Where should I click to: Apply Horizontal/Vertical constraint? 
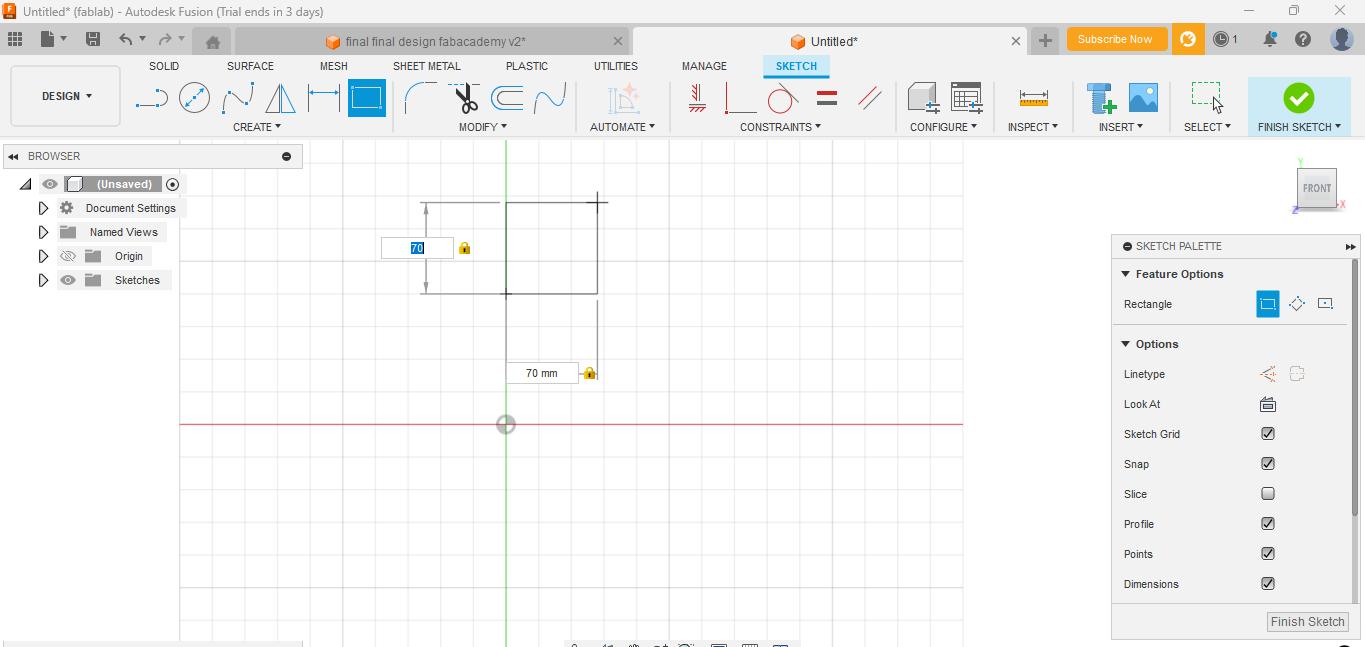tap(698, 98)
